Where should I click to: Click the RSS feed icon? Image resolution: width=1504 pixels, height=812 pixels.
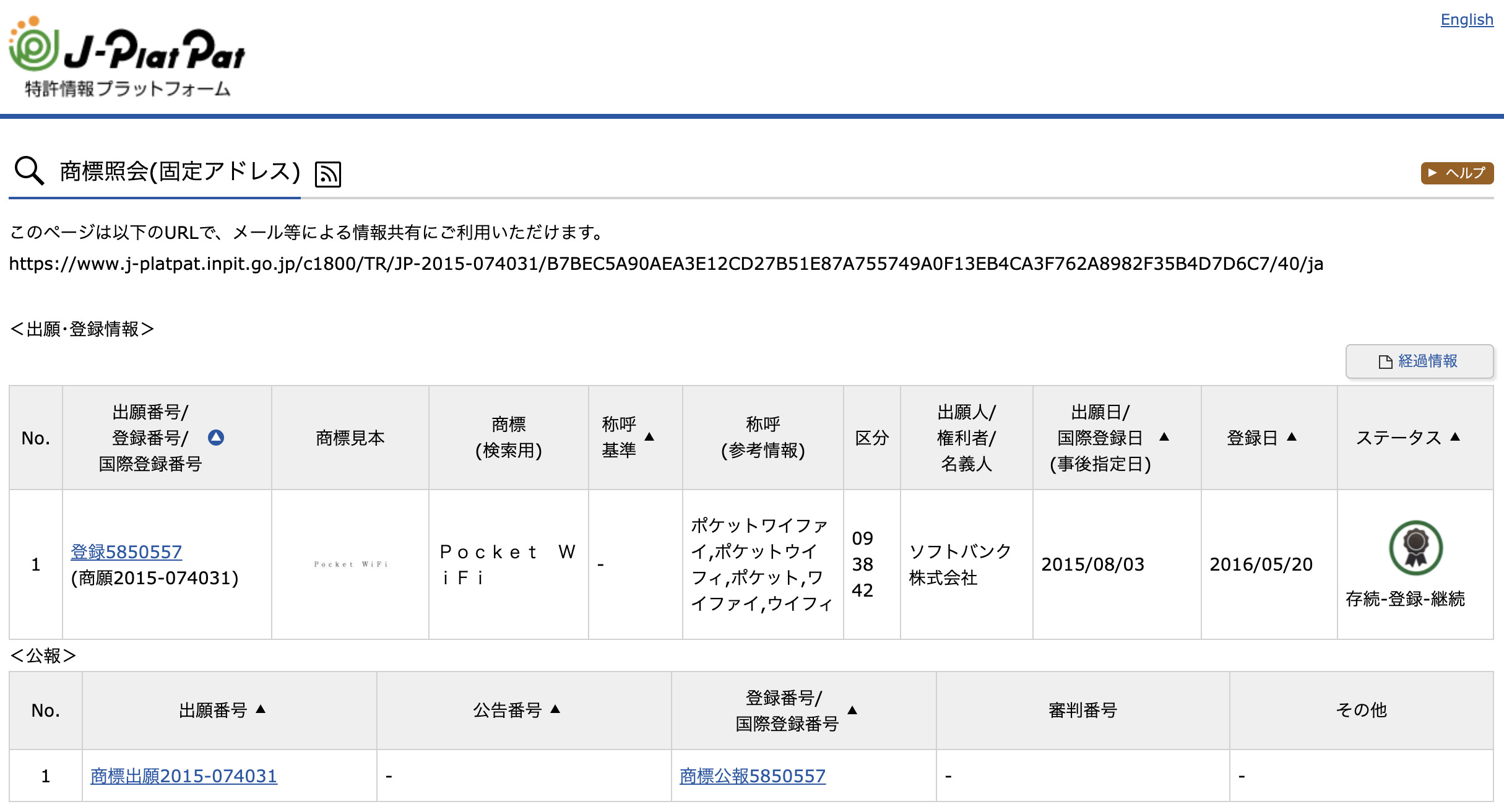coord(328,174)
